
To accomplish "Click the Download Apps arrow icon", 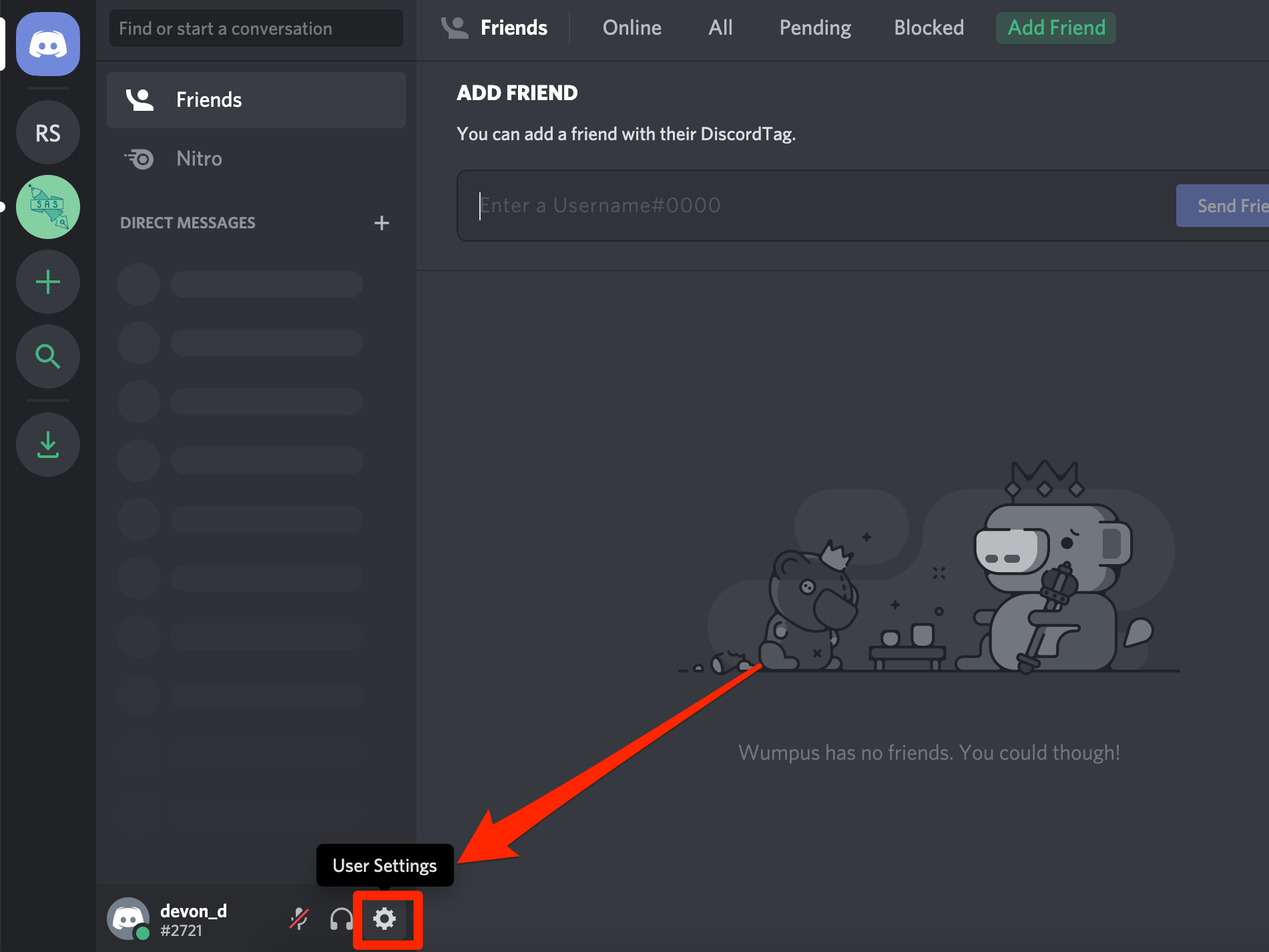I will [48, 445].
